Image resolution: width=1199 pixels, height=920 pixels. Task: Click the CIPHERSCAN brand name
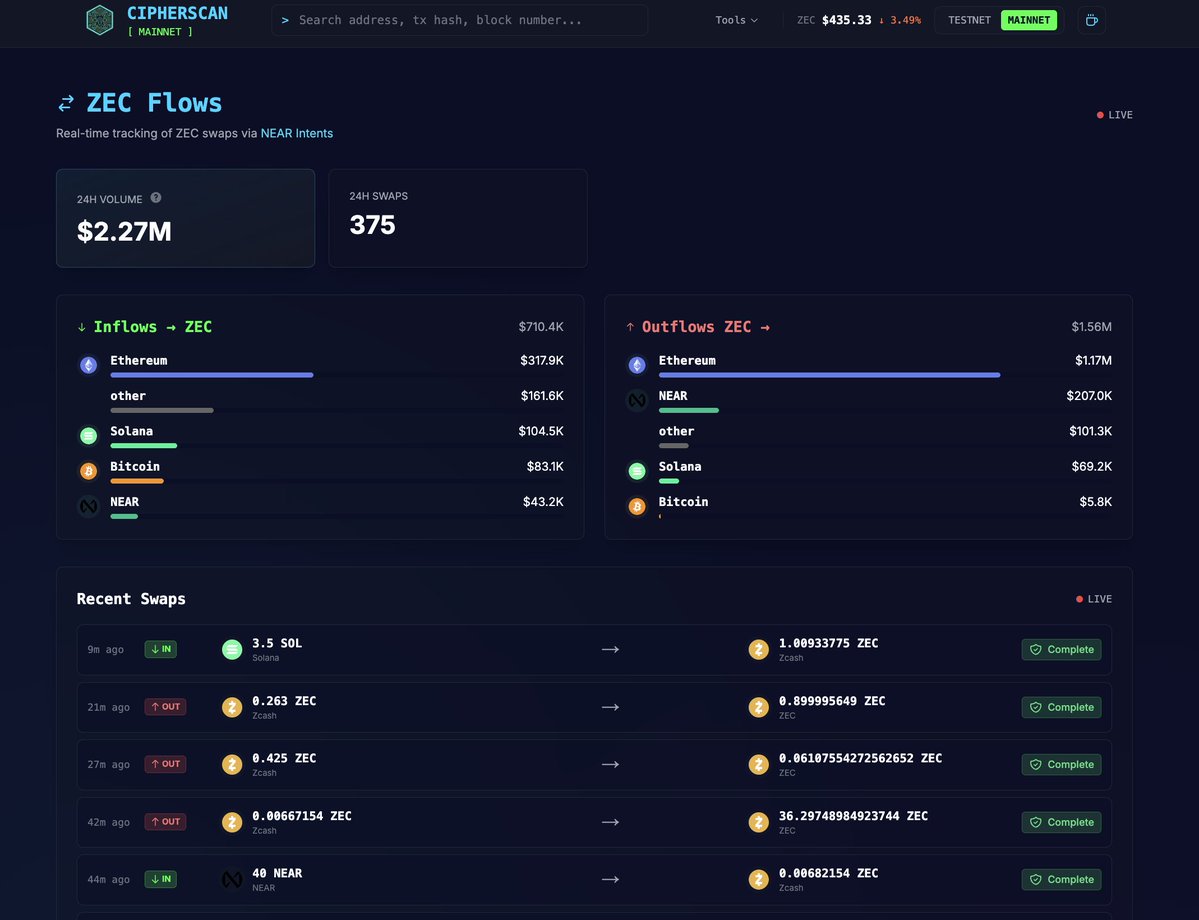click(x=177, y=13)
